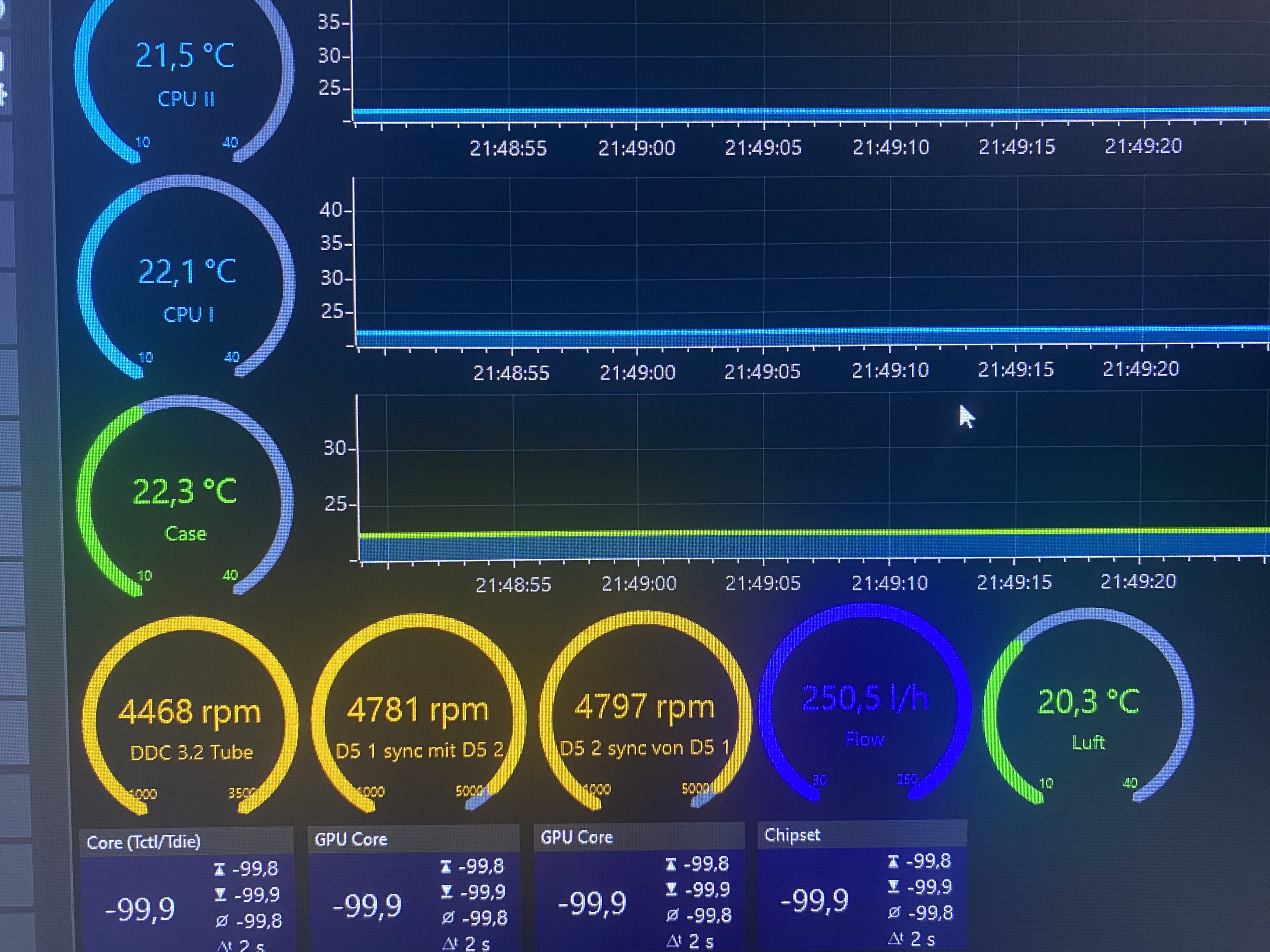
Task: Click the minimum icon in Chipset panel
Action: (893, 887)
